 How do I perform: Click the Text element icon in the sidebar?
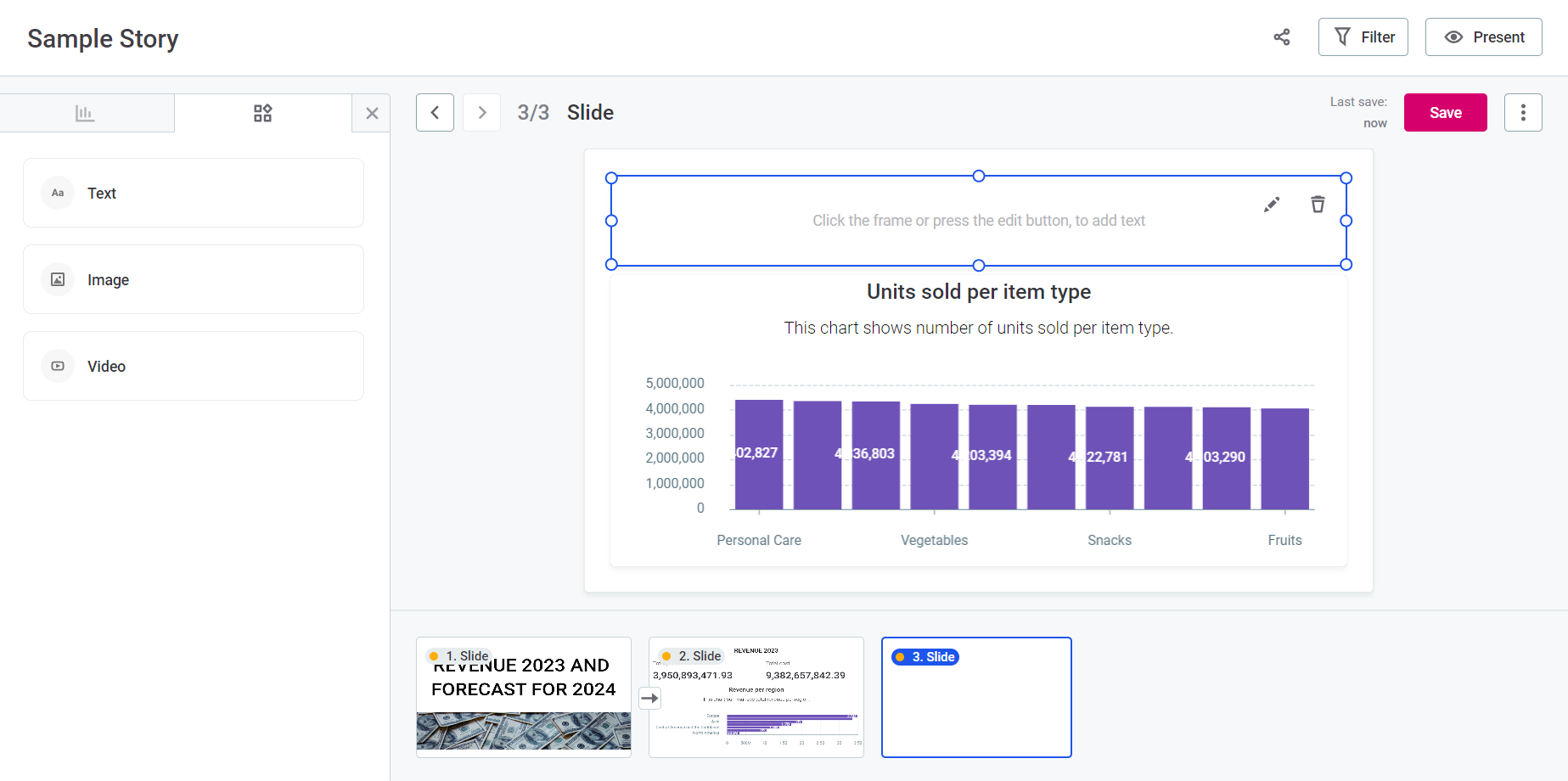click(x=57, y=193)
